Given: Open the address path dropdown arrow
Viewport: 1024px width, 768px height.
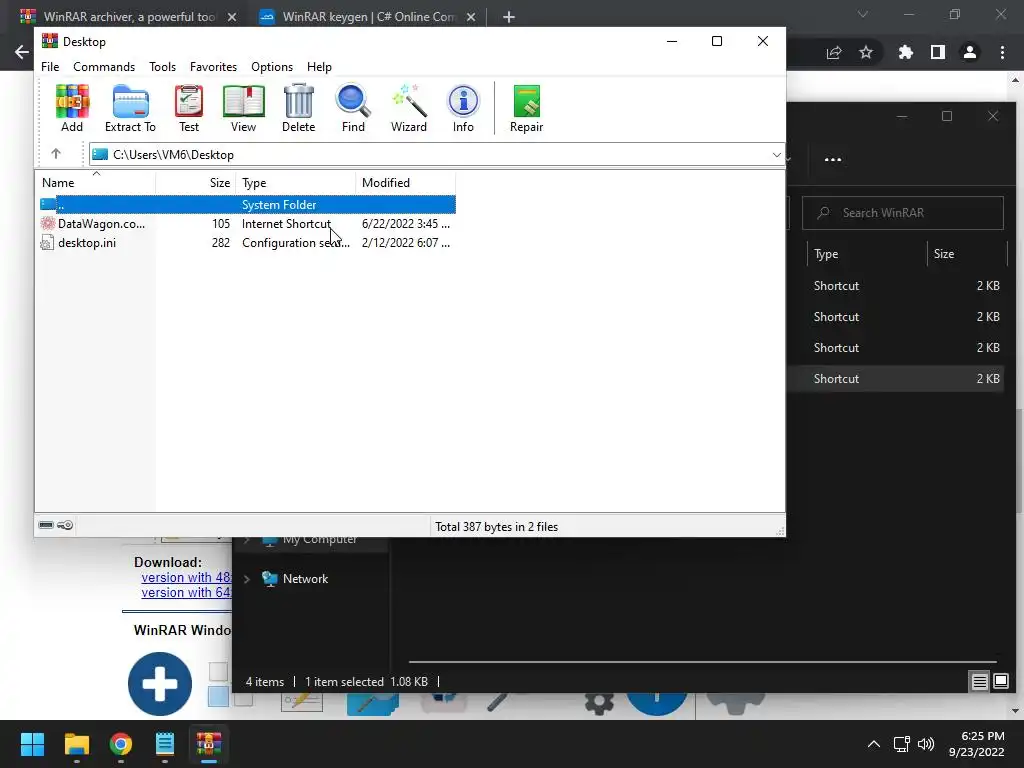Looking at the screenshot, I should point(776,155).
